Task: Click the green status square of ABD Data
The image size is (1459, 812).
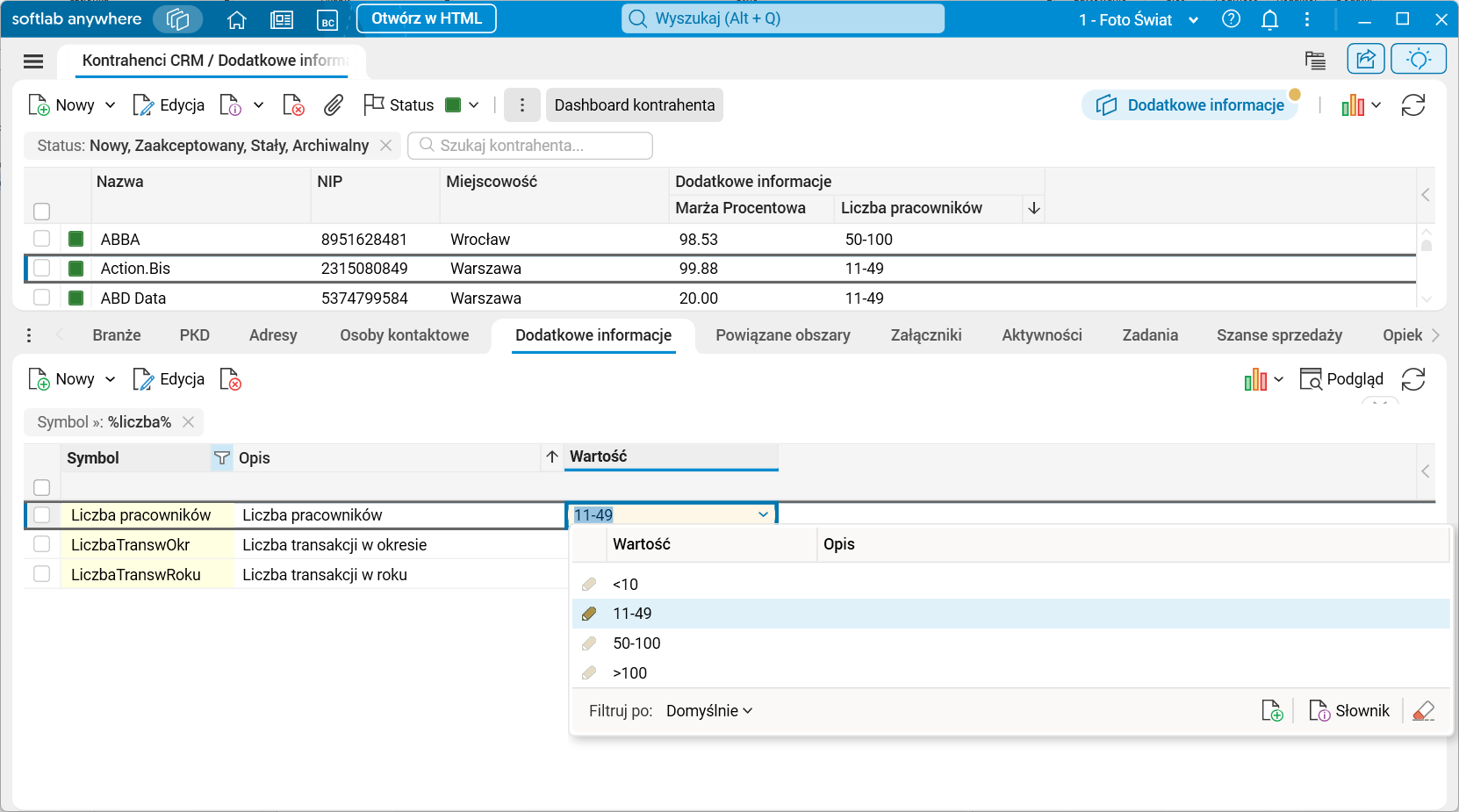Action: (76, 298)
